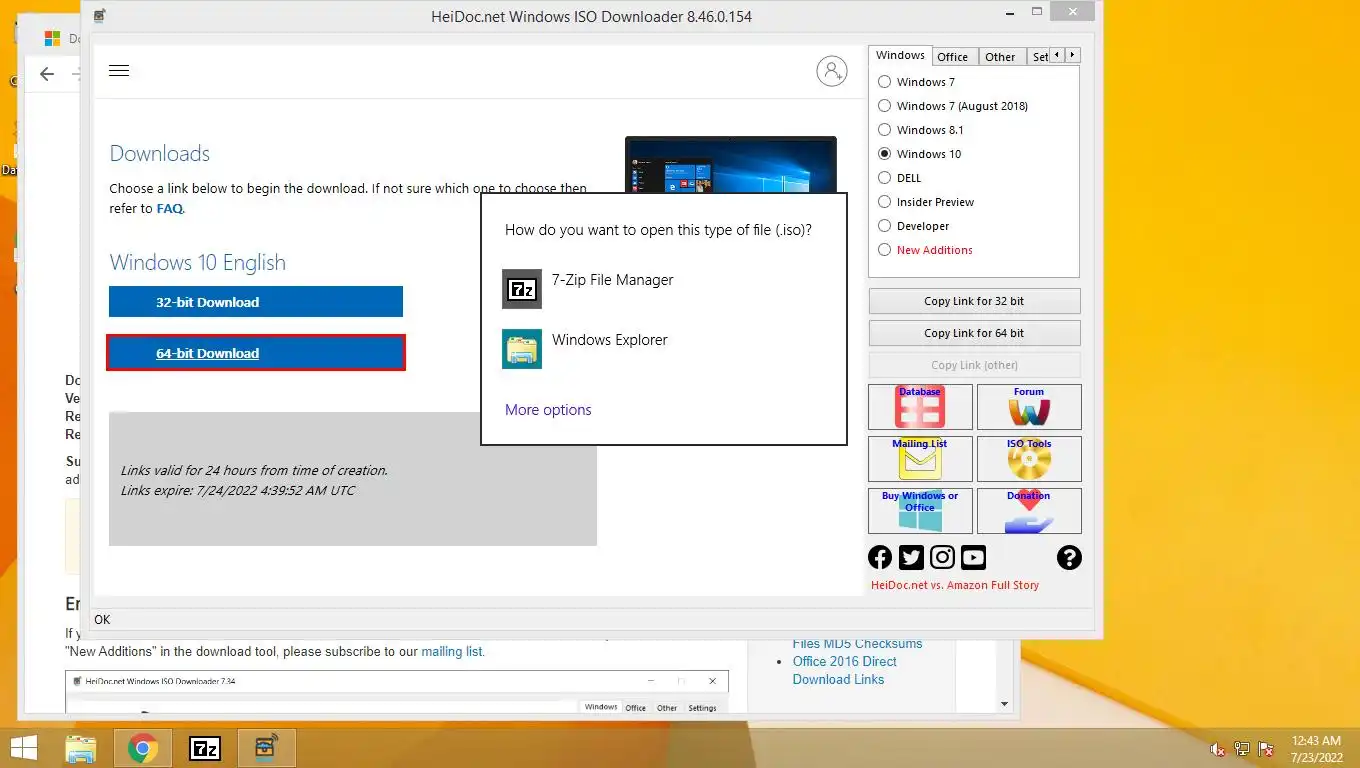Open Office 2016 Direct Download Links
1360x768 pixels.
point(844,670)
